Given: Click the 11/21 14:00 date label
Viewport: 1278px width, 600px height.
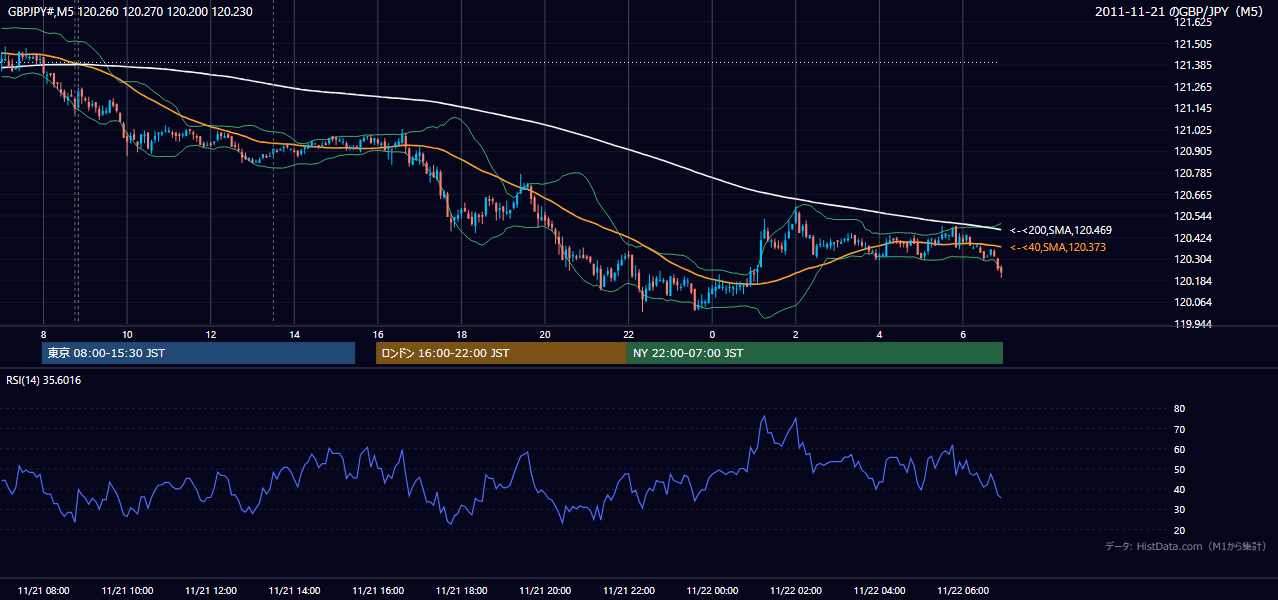Looking at the screenshot, I should (x=294, y=591).
